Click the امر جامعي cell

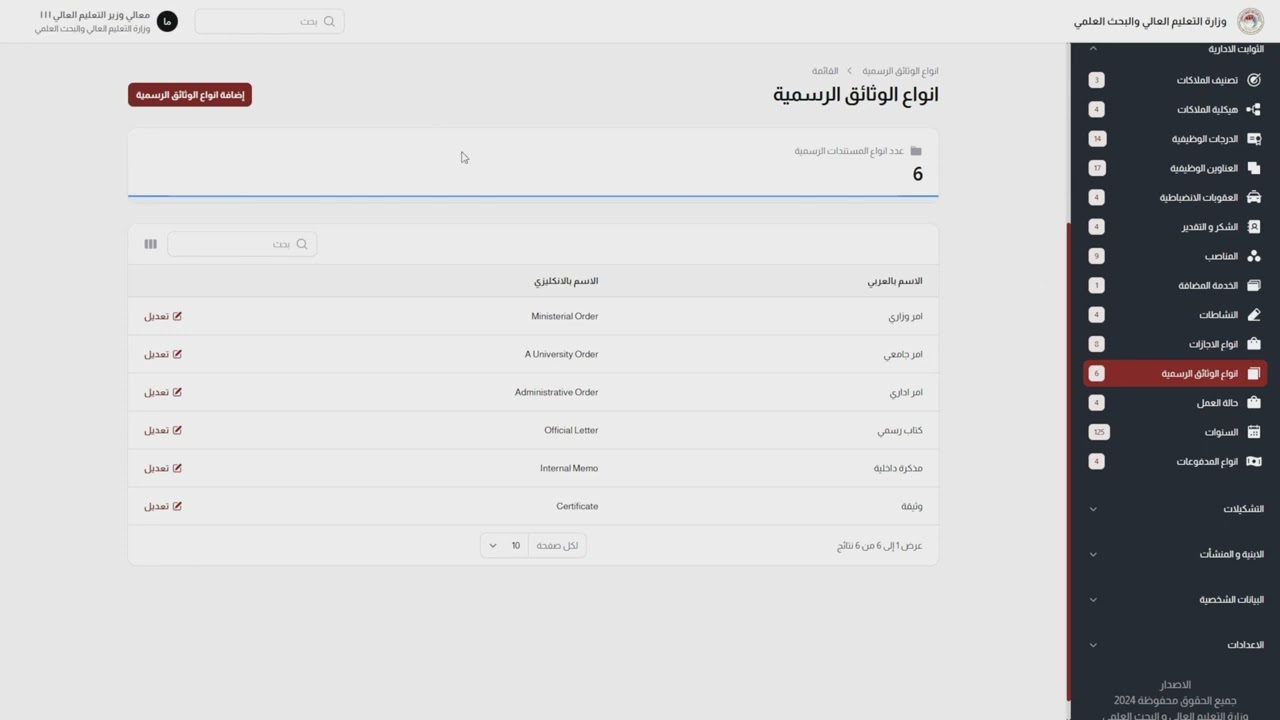[903, 354]
